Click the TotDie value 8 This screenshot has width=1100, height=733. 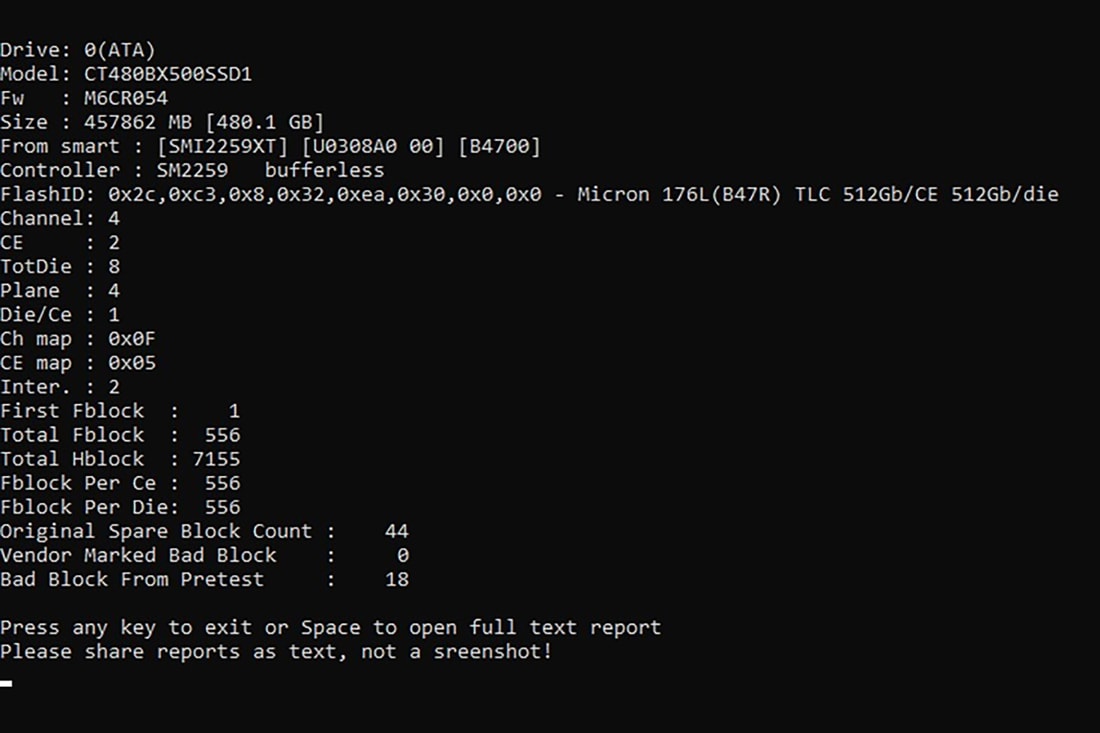pyautogui.click(x=114, y=266)
